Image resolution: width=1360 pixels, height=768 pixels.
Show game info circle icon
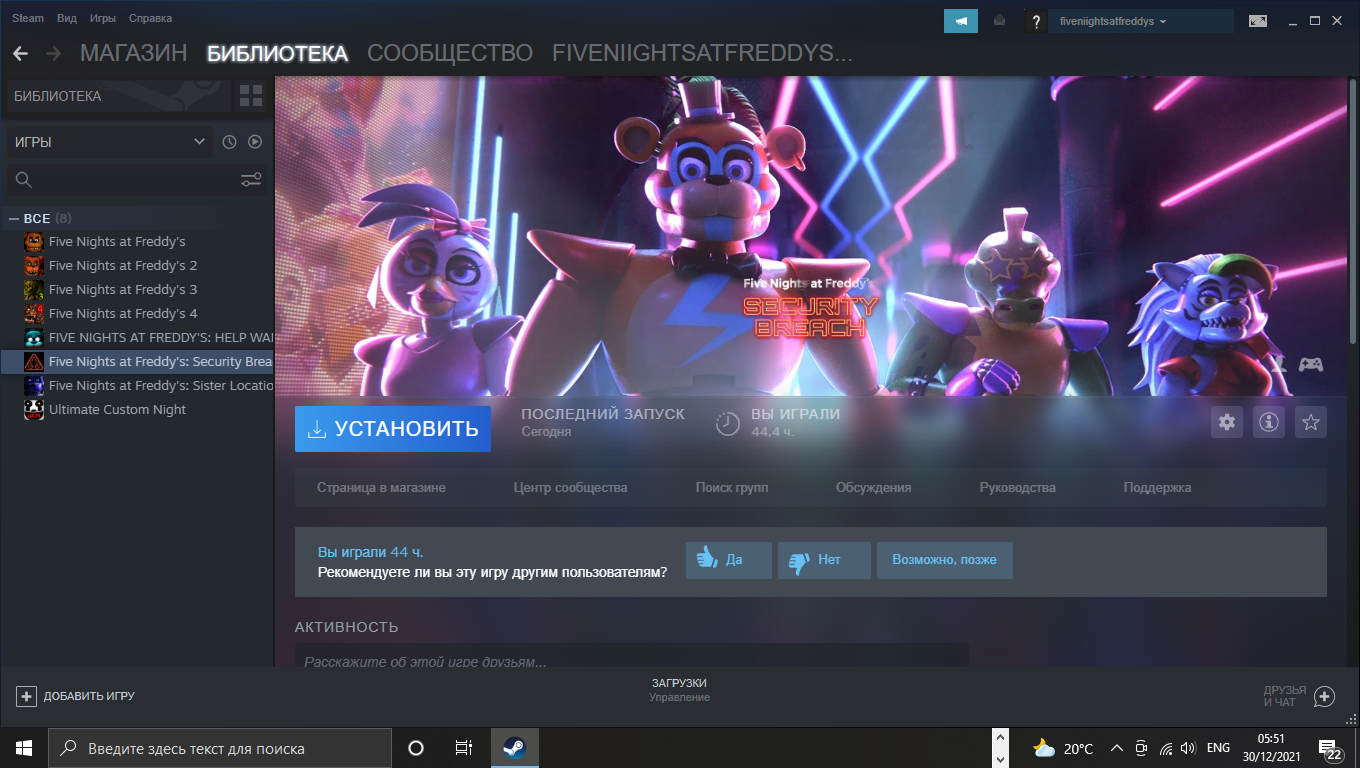(x=1269, y=423)
